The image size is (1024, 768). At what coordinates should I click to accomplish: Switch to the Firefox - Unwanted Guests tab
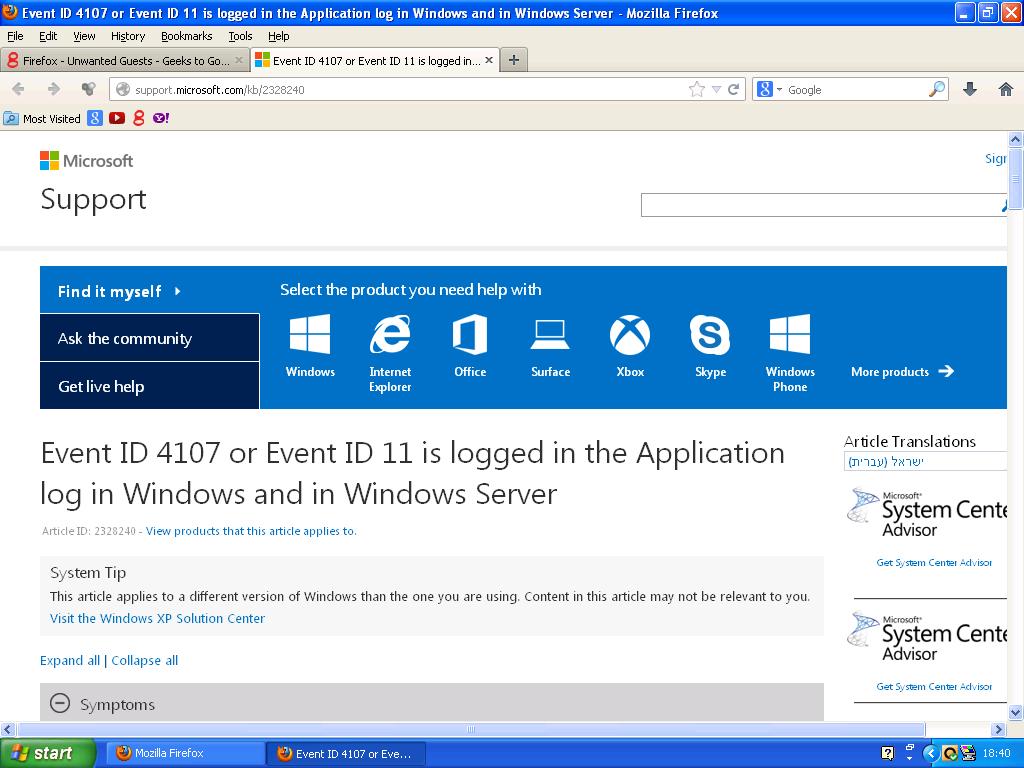pyautogui.click(x=124, y=60)
